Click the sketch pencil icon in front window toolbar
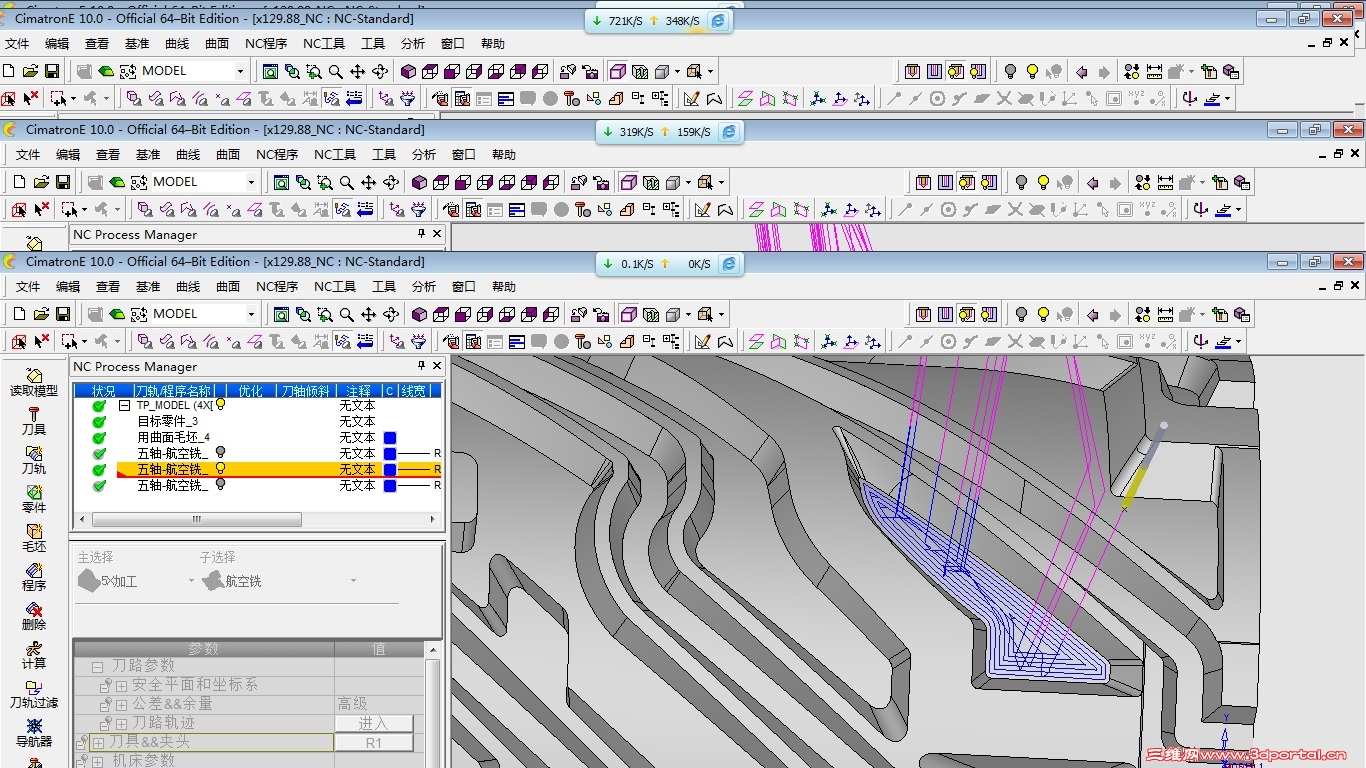This screenshot has height=768, width=1366. coord(703,341)
